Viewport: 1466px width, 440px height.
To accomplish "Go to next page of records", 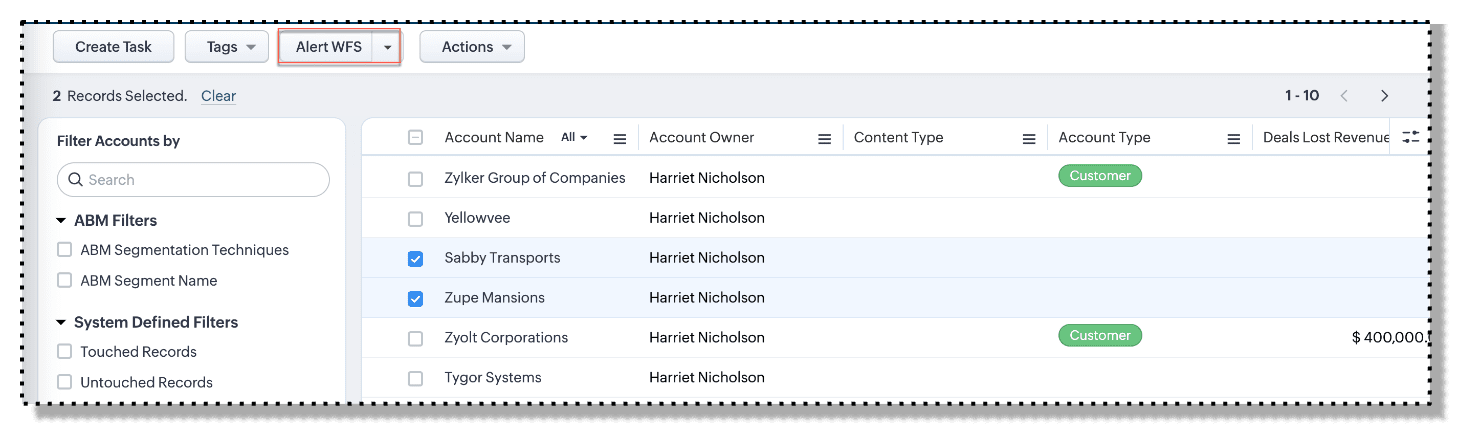I will coord(1385,96).
